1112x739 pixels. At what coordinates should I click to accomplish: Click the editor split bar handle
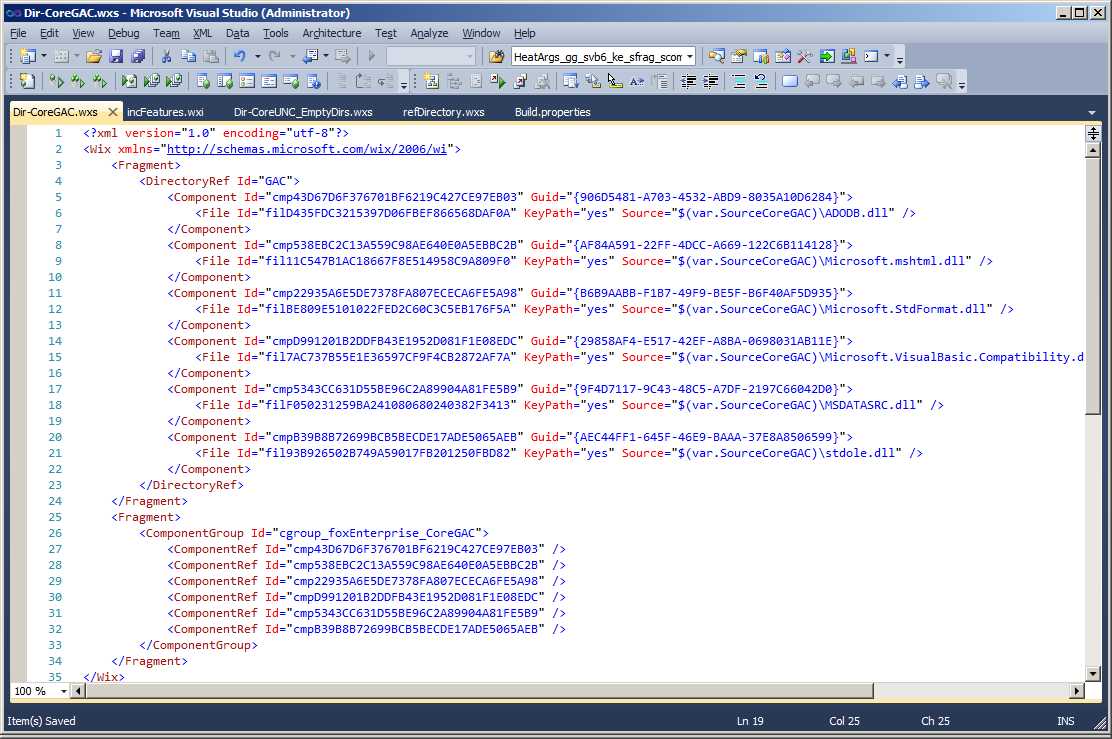[1093, 133]
